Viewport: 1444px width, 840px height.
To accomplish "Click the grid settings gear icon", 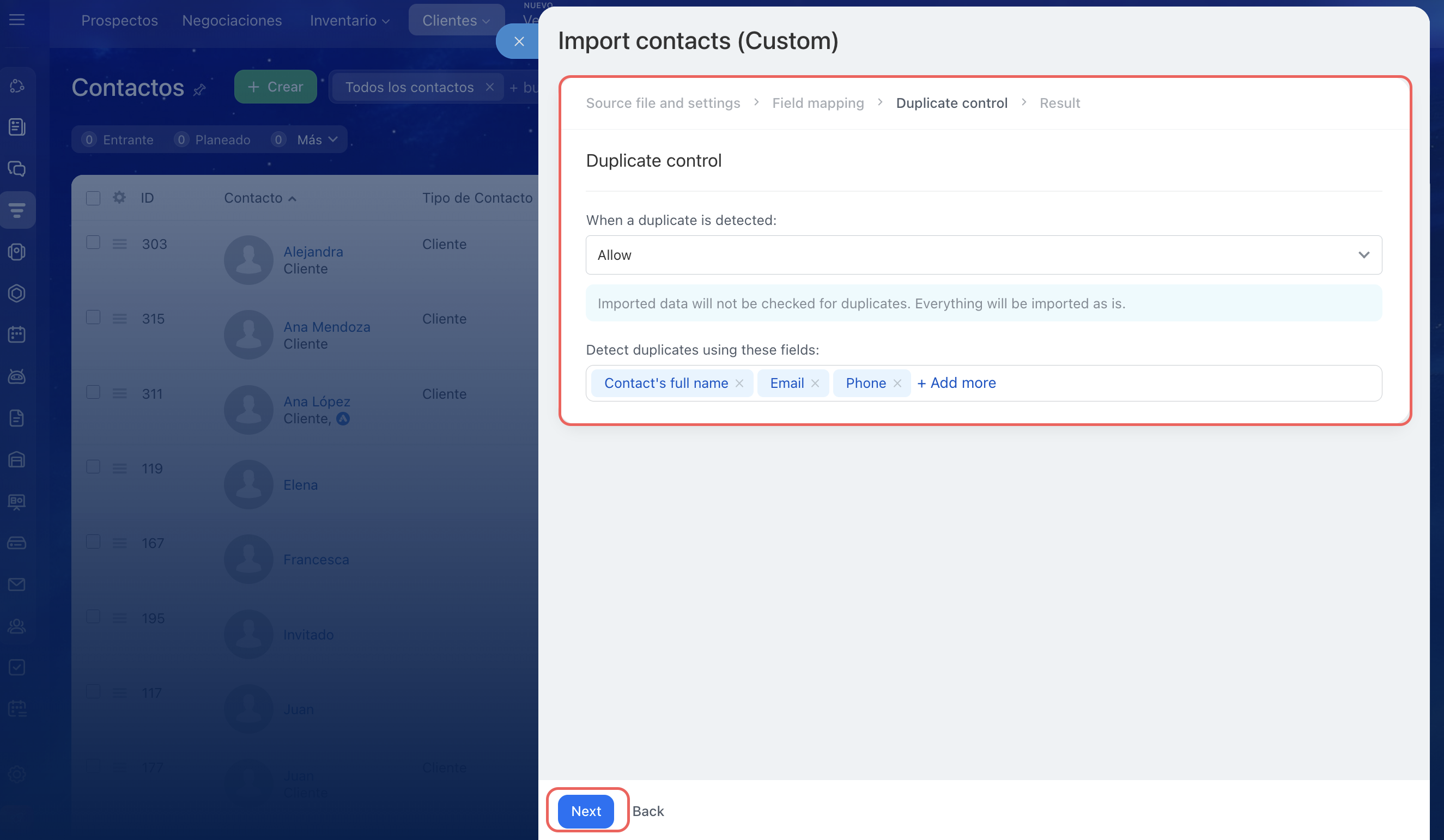I will 119,198.
